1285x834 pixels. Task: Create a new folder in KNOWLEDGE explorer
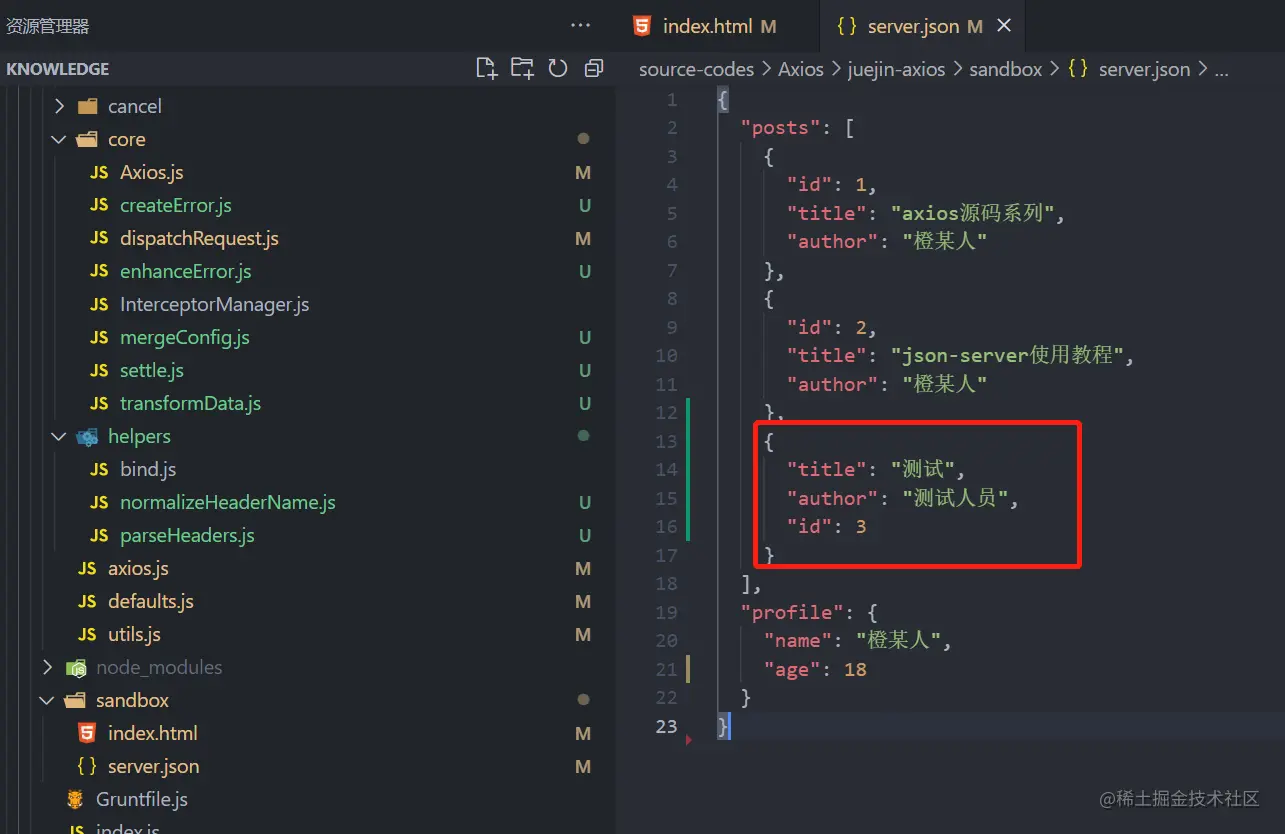tap(522, 68)
